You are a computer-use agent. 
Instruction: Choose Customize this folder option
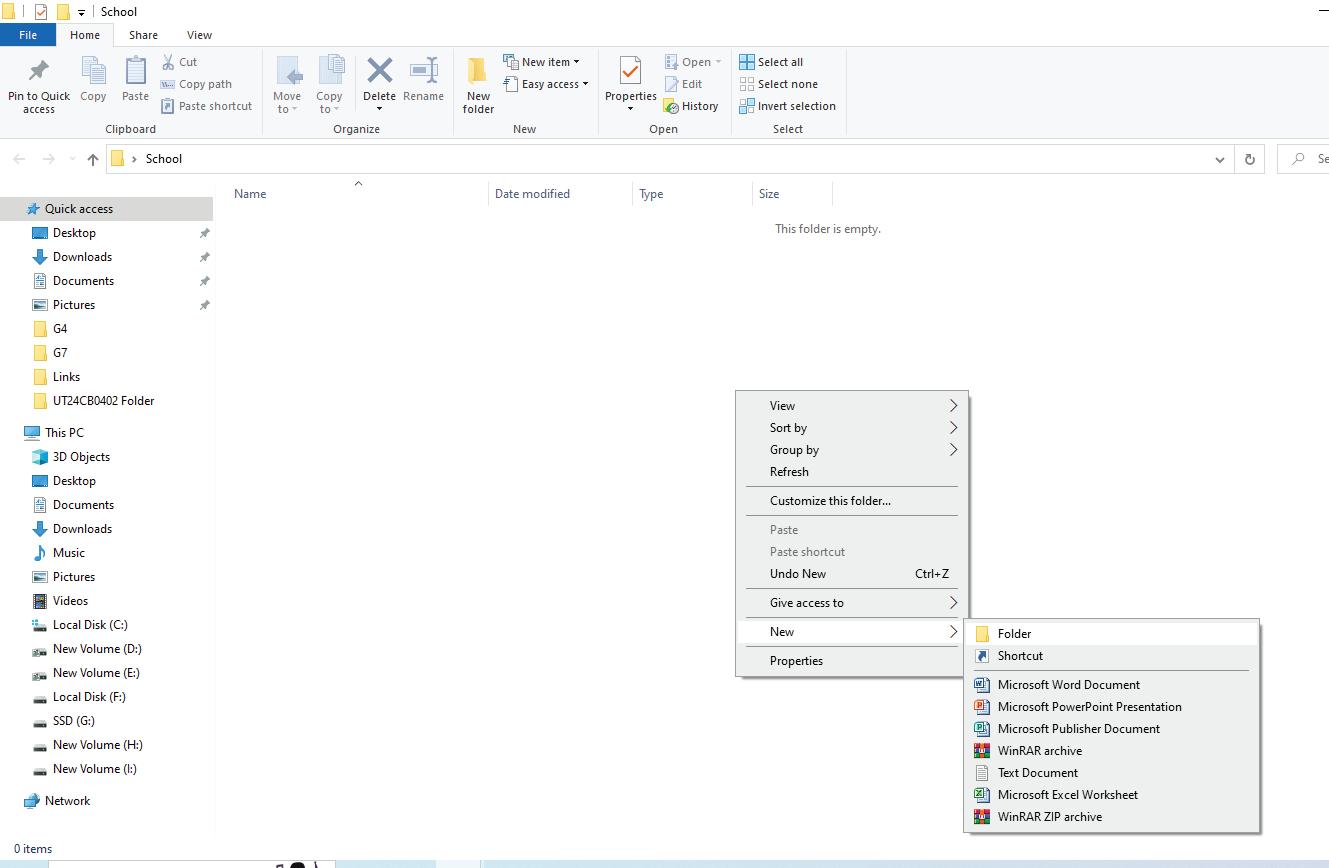point(852,501)
